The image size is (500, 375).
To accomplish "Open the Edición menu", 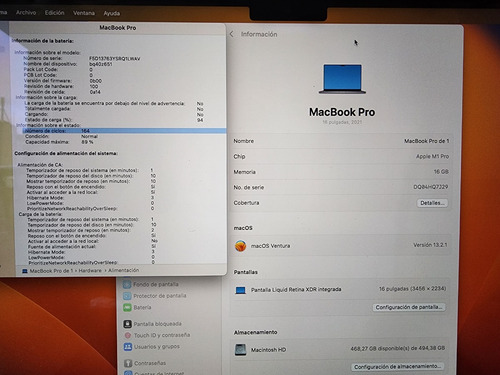I will (x=54, y=13).
